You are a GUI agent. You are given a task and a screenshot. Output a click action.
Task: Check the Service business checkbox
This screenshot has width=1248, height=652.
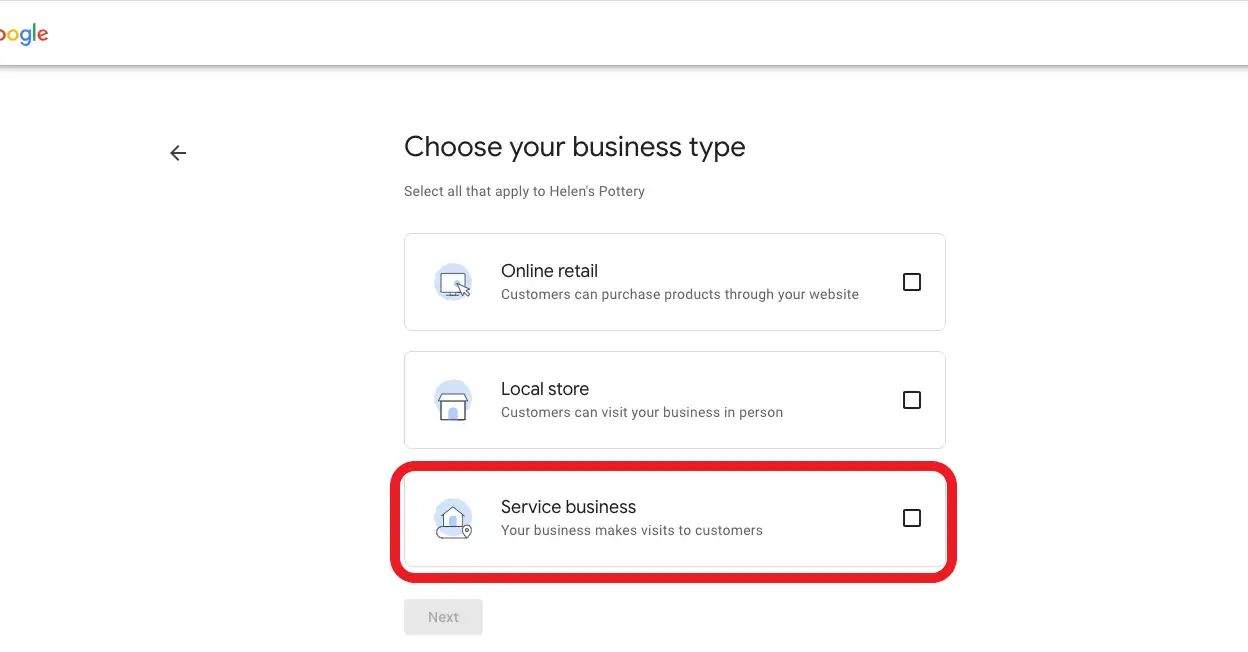click(911, 518)
